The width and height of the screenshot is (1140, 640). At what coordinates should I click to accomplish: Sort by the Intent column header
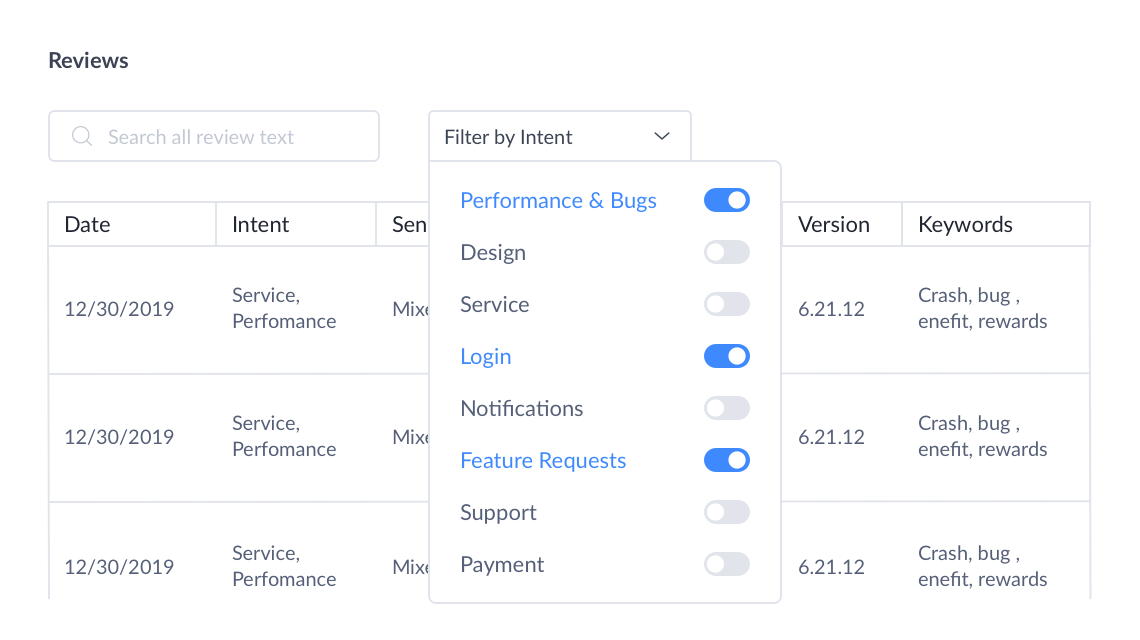point(260,225)
